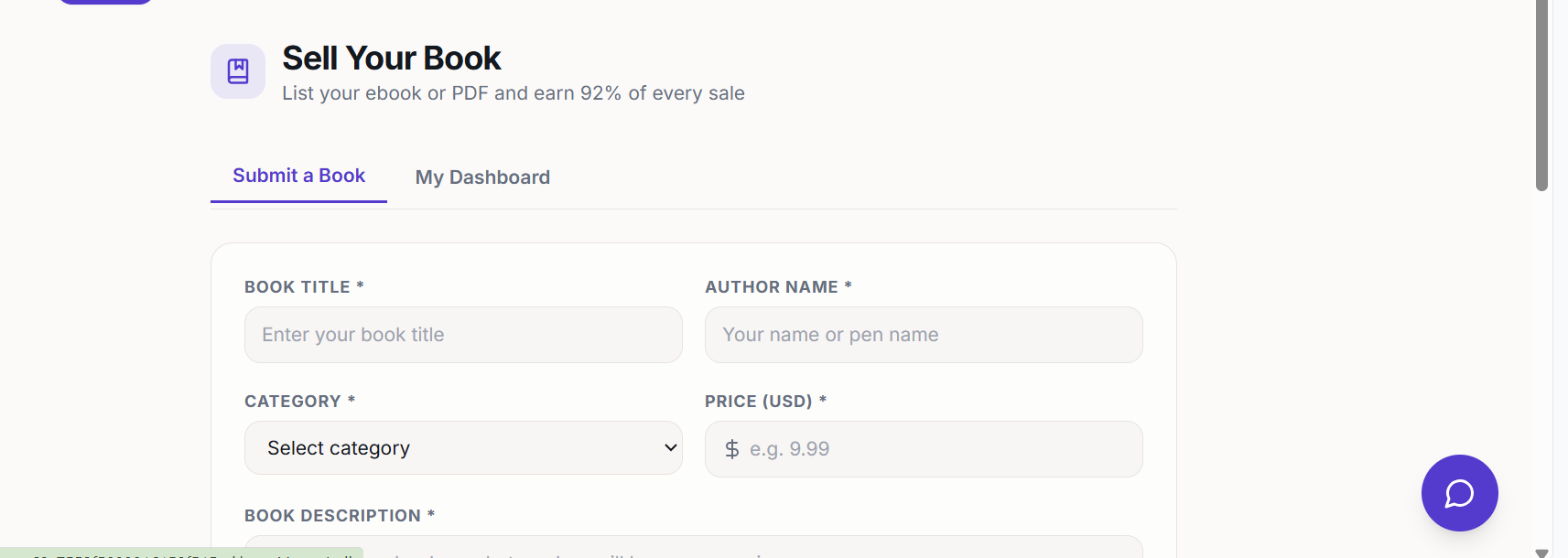Click the dollar sign icon in price field
This screenshot has width=1568, height=558.
[731, 449]
